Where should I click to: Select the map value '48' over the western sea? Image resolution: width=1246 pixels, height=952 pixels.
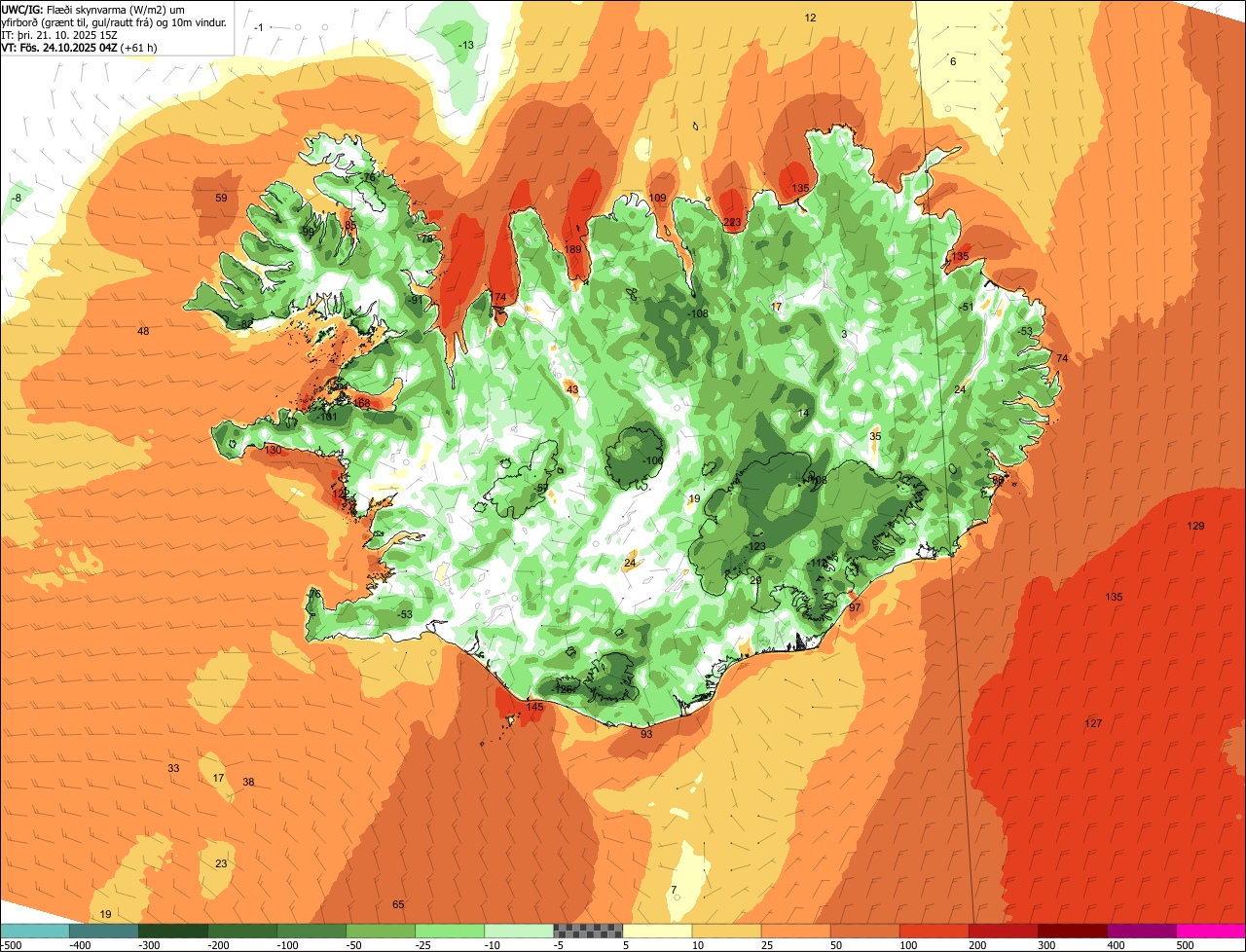pyautogui.click(x=143, y=332)
